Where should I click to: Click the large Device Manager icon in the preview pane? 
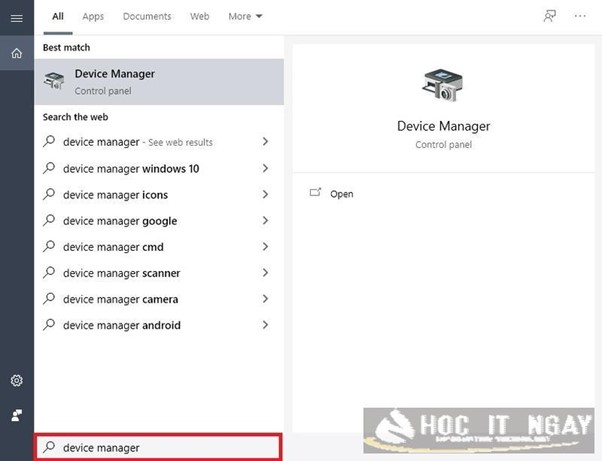coord(443,86)
